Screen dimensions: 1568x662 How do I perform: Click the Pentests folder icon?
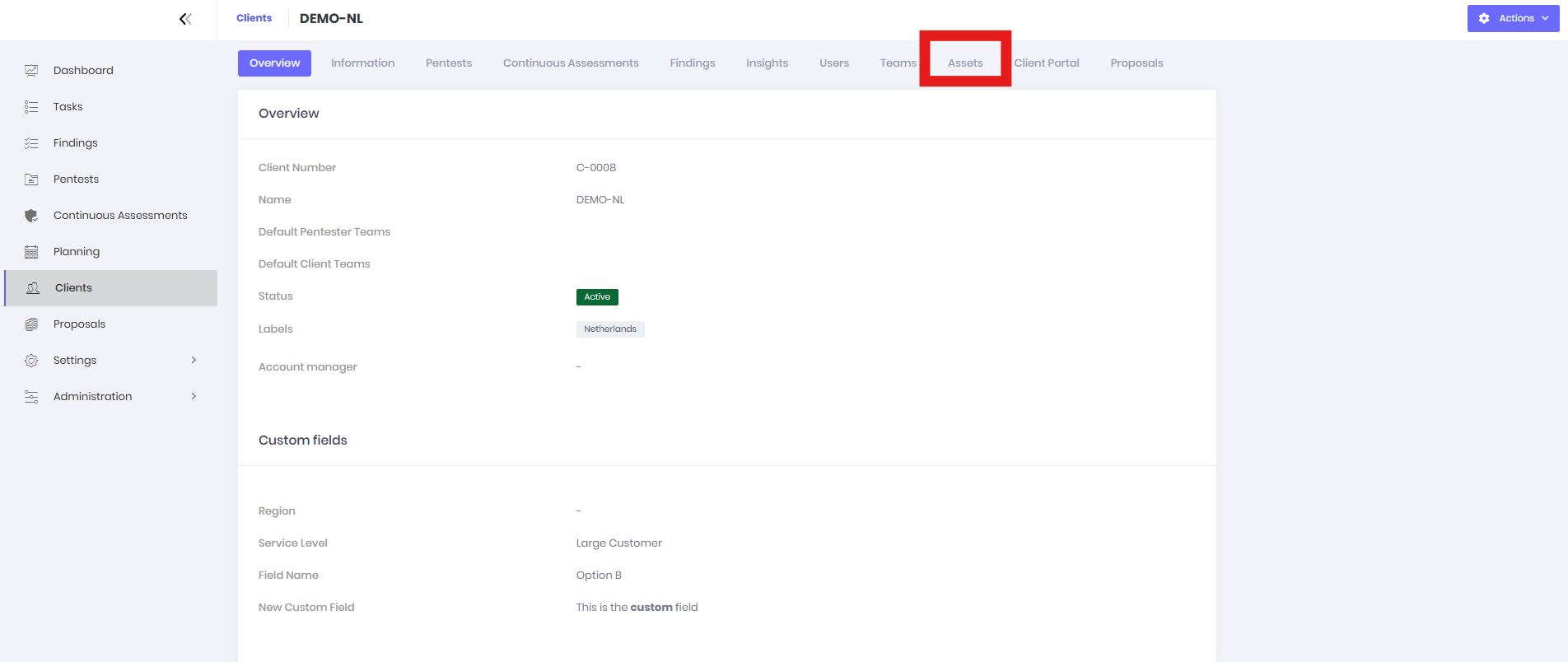[x=31, y=179]
